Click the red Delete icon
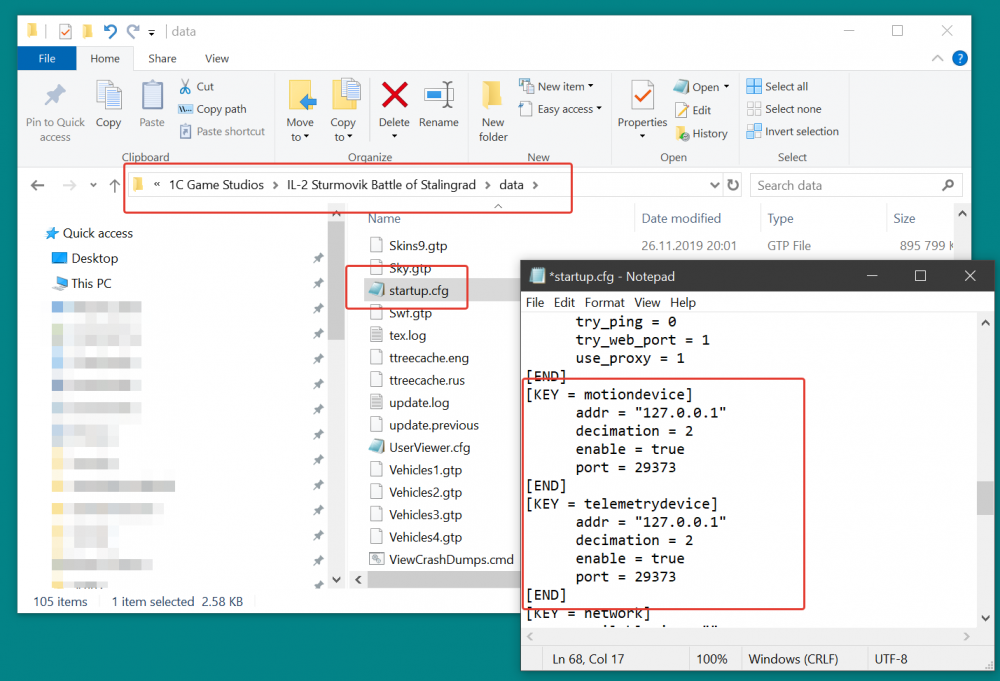This screenshot has height=681, width=1000. pos(394,95)
